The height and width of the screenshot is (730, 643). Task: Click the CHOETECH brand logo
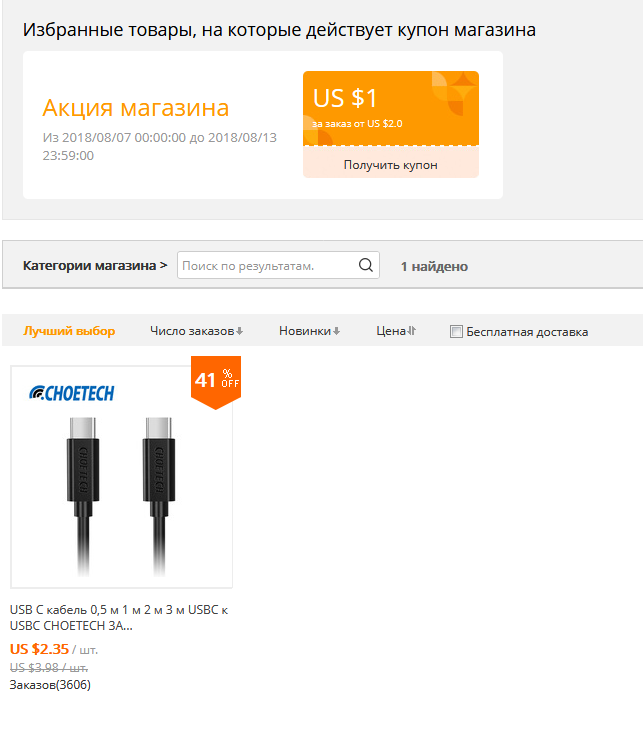tap(72, 393)
